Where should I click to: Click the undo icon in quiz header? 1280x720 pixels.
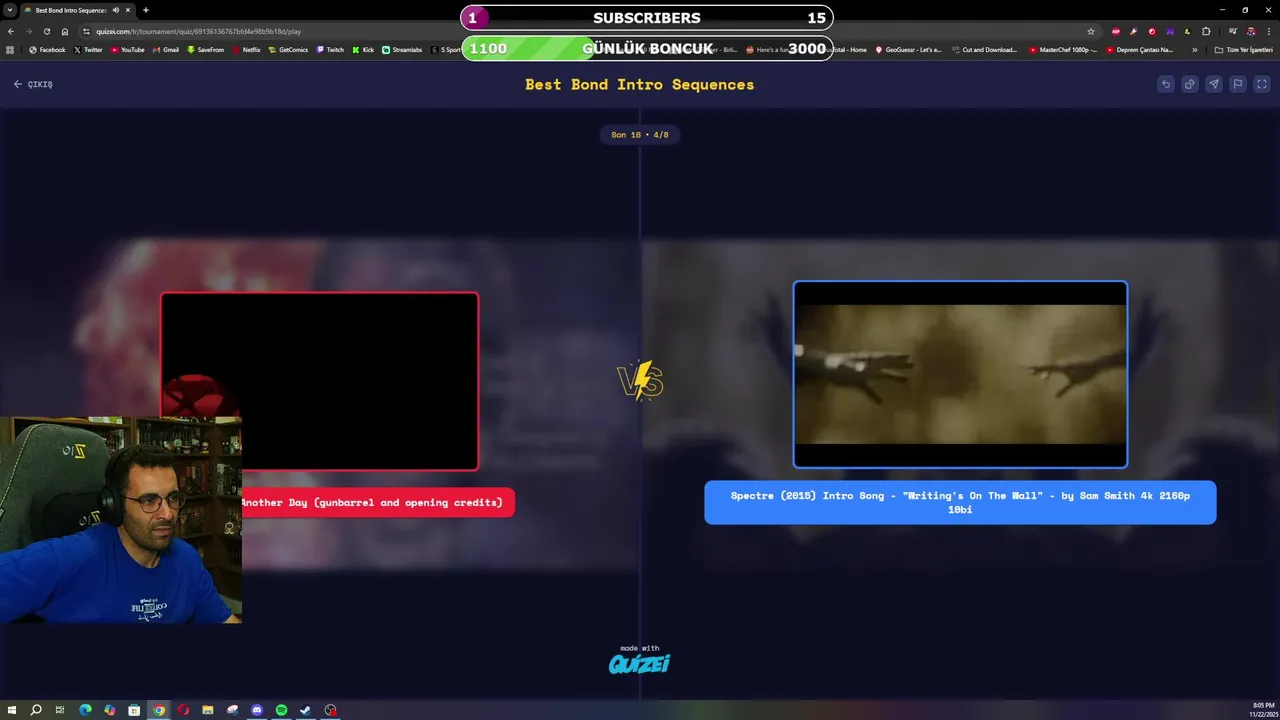click(x=1166, y=84)
